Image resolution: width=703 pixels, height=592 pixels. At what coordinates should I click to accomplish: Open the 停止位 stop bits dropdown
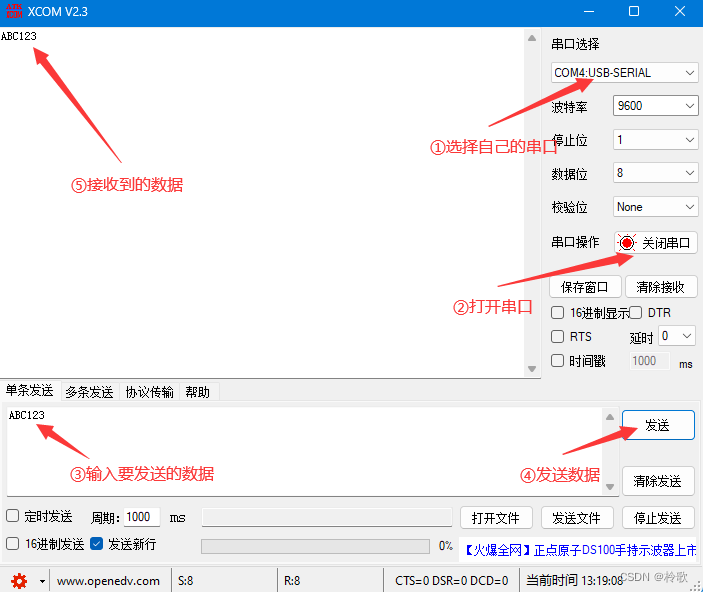point(655,139)
